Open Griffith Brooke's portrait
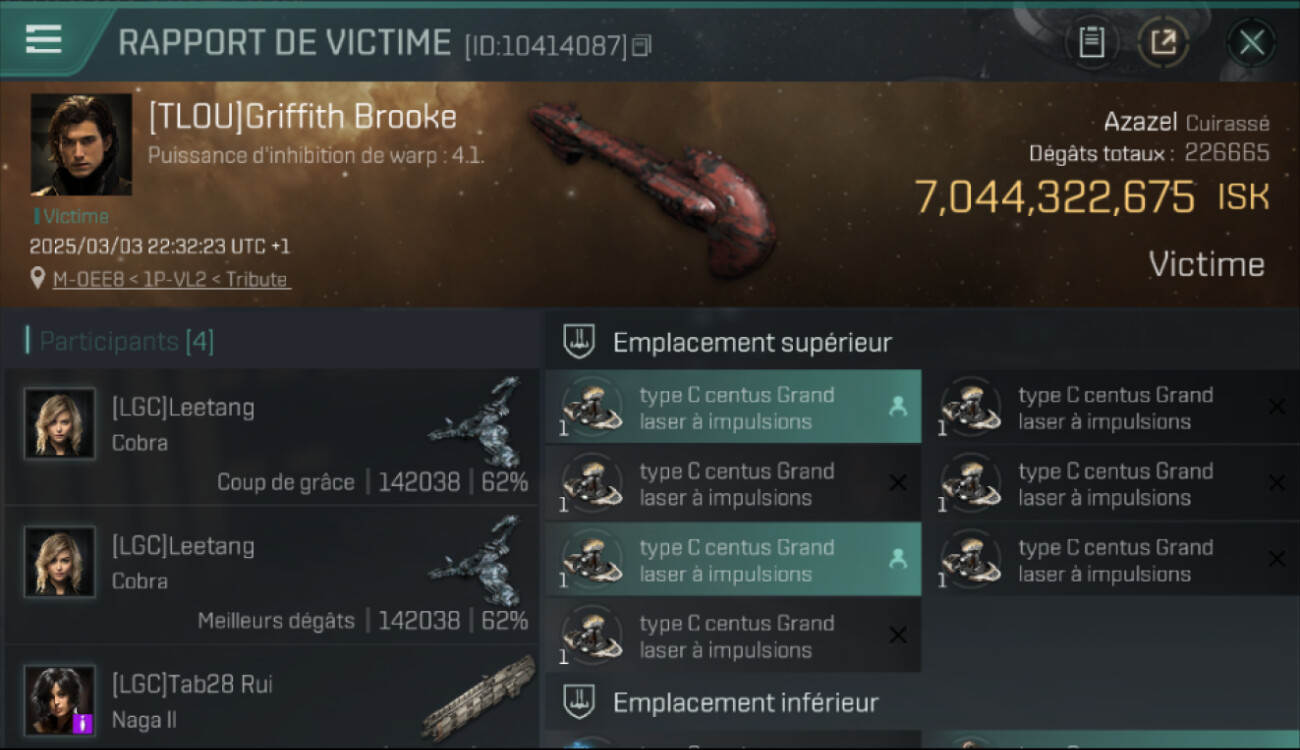This screenshot has height=750, width=1300. (x=81, y=144)
